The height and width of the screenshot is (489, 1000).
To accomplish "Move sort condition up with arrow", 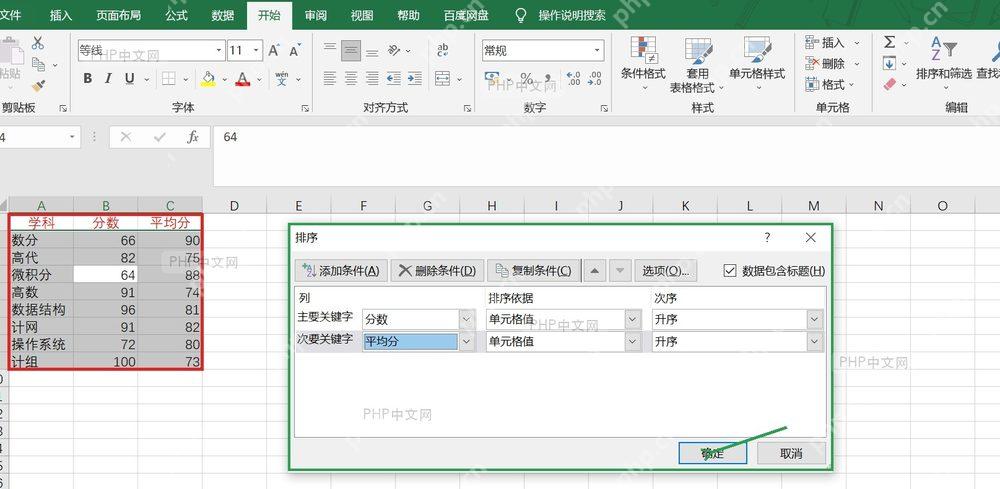I will click(594, 271).
